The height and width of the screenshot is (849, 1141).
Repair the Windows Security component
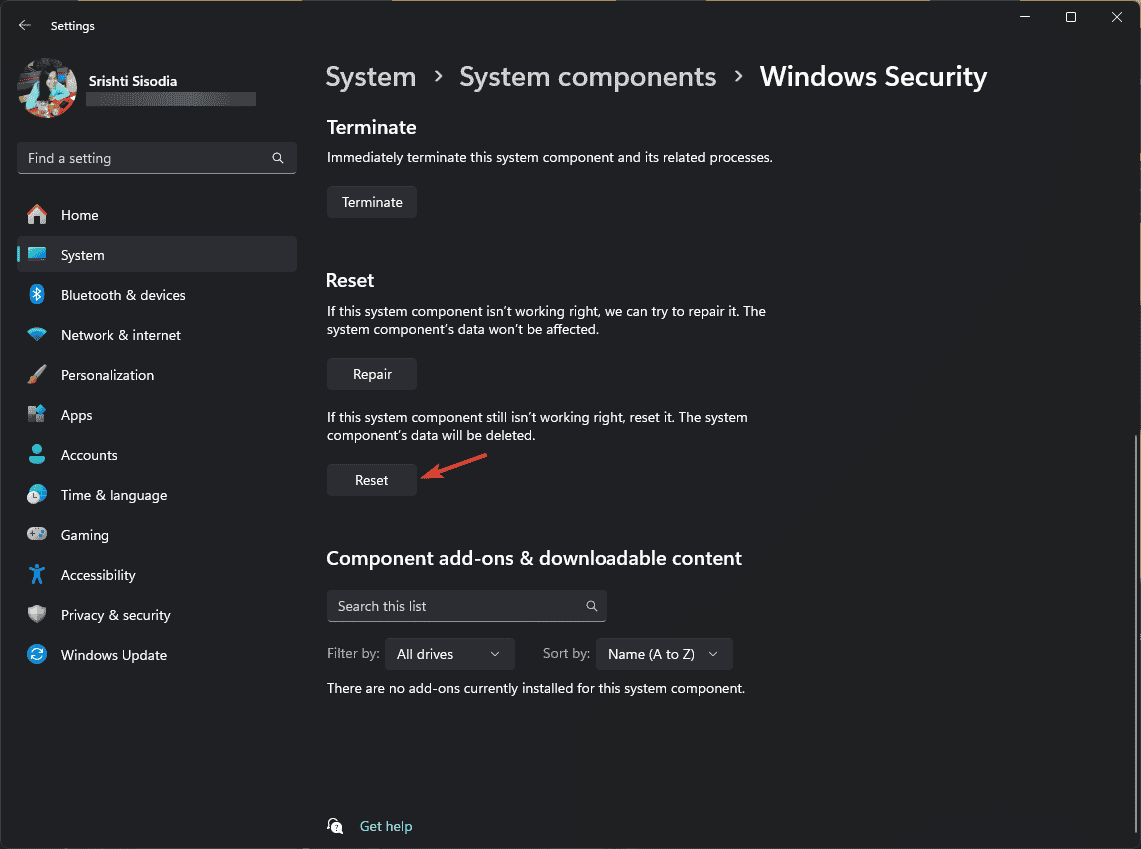[x=371, y=373]
